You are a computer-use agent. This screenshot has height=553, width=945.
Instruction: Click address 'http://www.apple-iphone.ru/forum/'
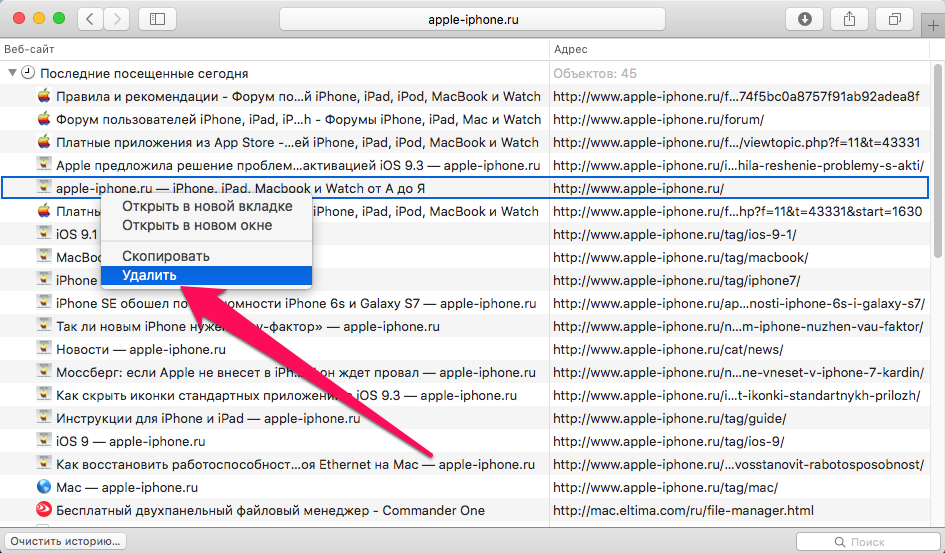[658, 119]
